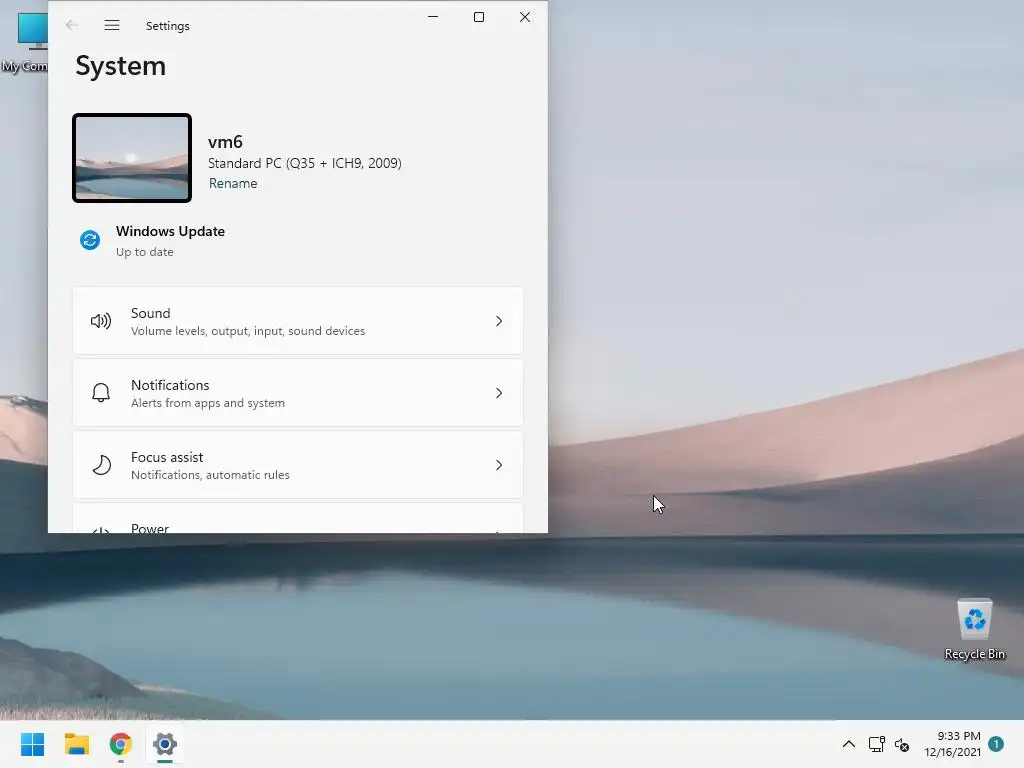
Task: Go back with the Settings back arrow
Action: click(x=72, y=25)
